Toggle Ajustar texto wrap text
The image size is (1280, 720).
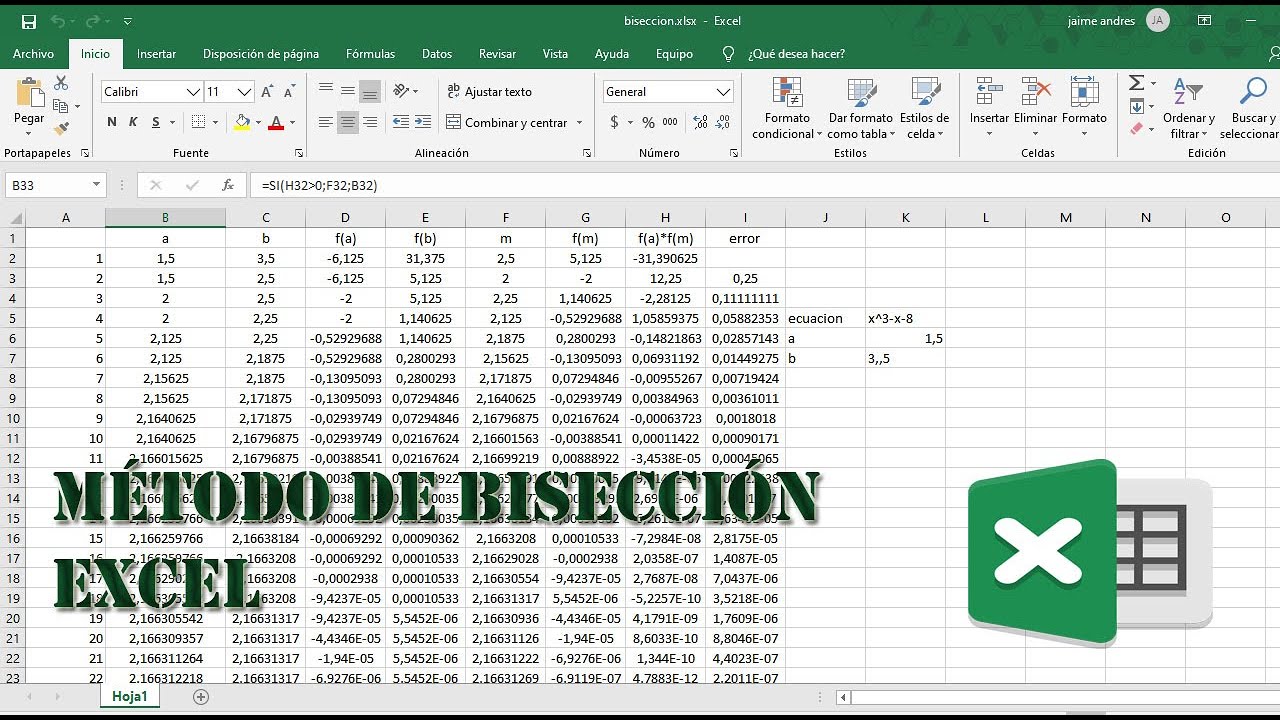click(x=489, y=91)
